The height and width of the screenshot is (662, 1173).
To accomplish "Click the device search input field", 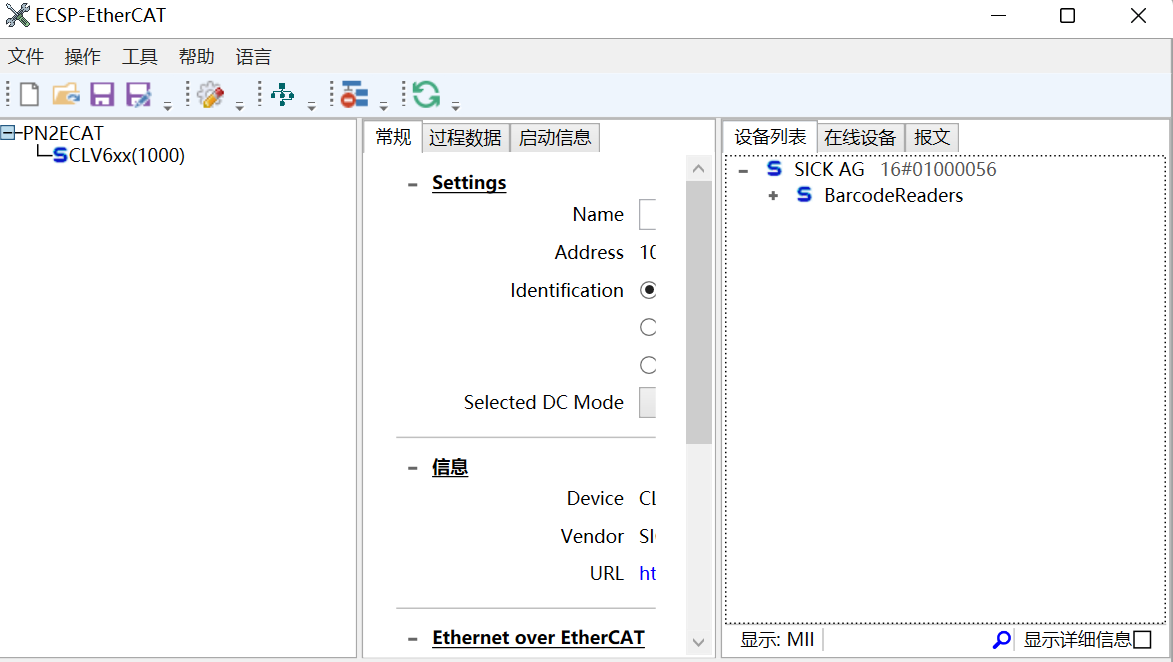I will (906, 640).
